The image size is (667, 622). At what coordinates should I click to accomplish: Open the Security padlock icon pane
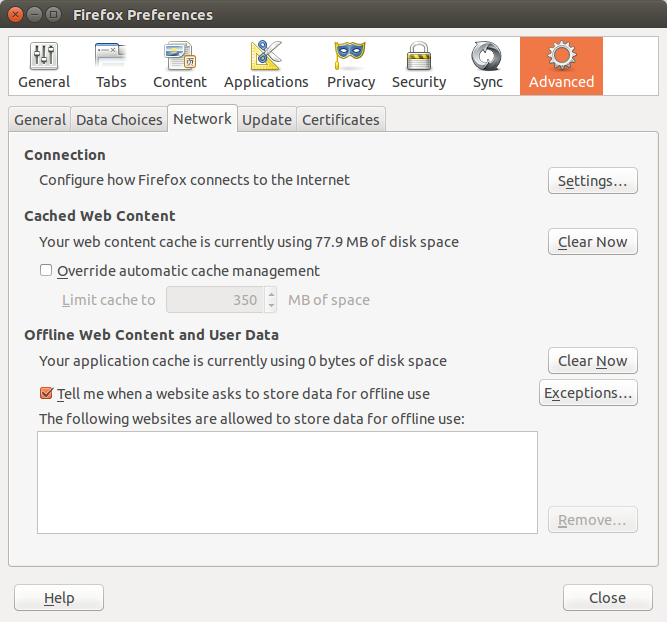click(x=419, y=66)
